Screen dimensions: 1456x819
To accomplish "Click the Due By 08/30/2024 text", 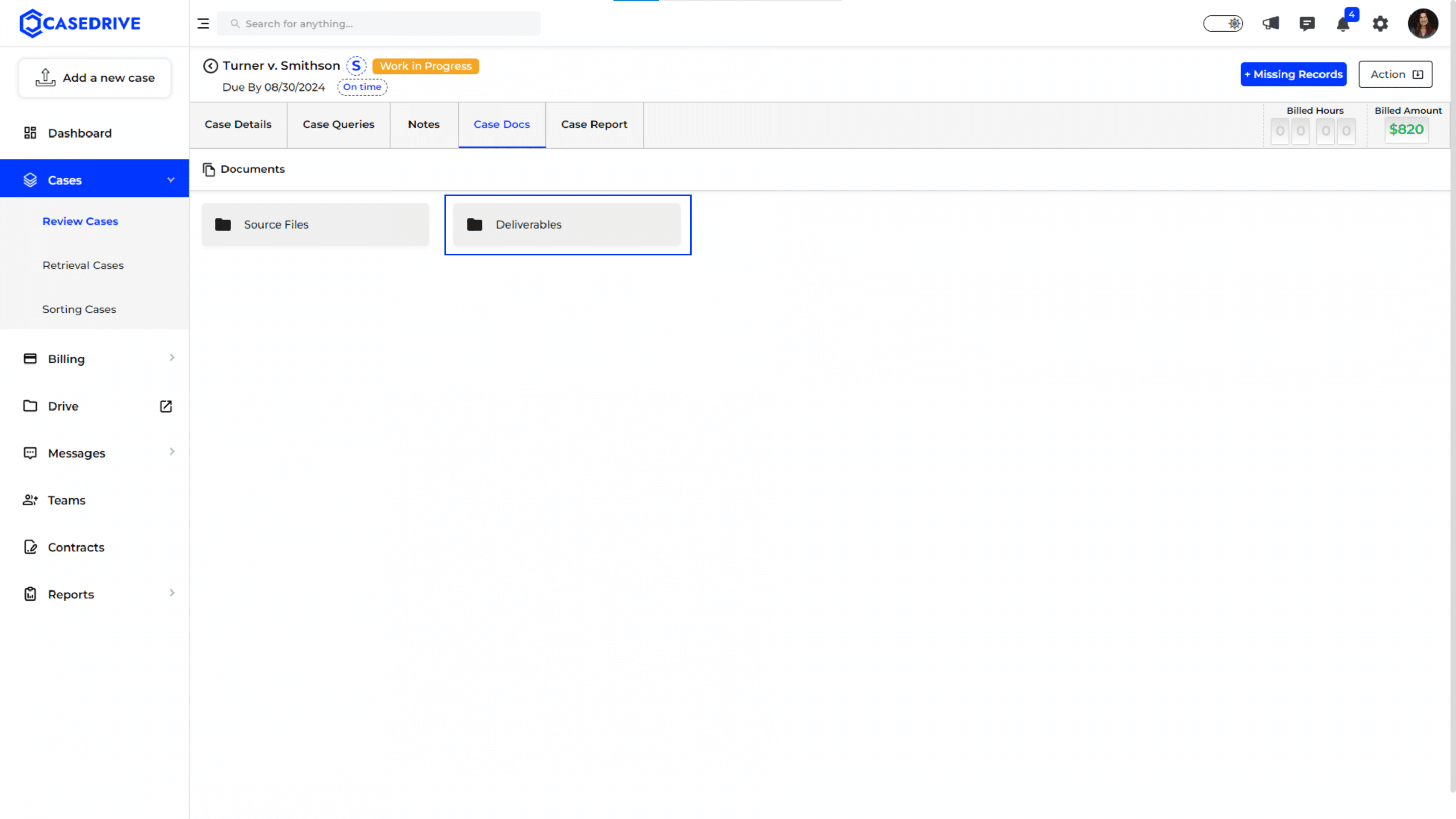I will pos(274,87).
